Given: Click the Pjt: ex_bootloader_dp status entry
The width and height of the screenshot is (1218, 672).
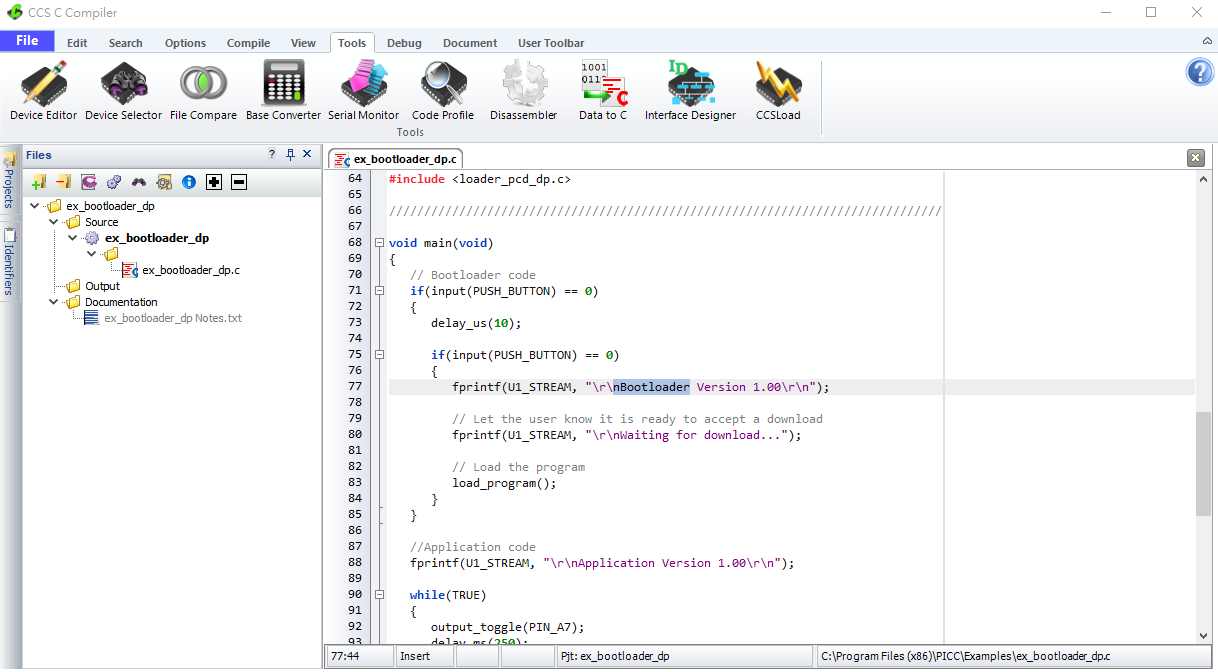Looking at the screenshot, I should click(684, 656).
